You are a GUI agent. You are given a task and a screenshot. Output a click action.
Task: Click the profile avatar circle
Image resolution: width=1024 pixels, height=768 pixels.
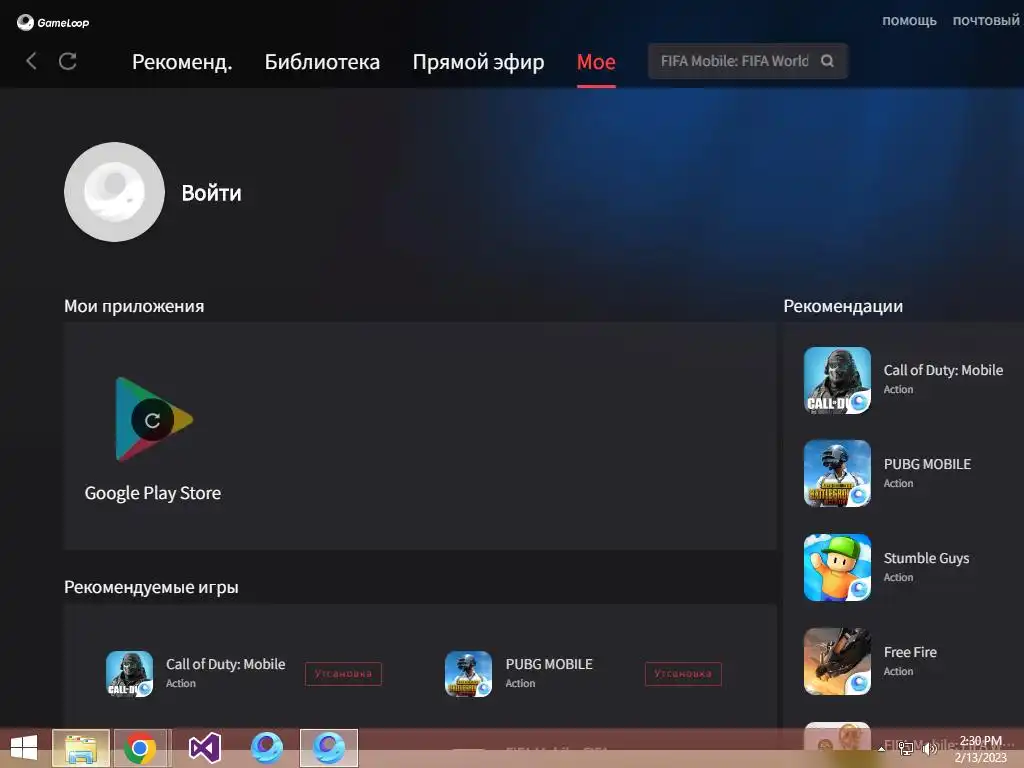(114, 192)
